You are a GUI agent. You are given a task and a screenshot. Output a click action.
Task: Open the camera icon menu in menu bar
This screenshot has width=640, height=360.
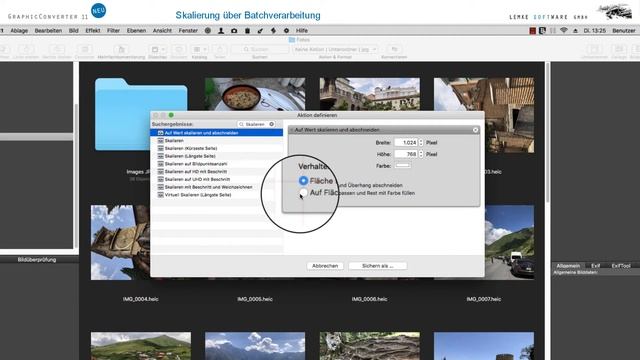click(x=234, y=31)
